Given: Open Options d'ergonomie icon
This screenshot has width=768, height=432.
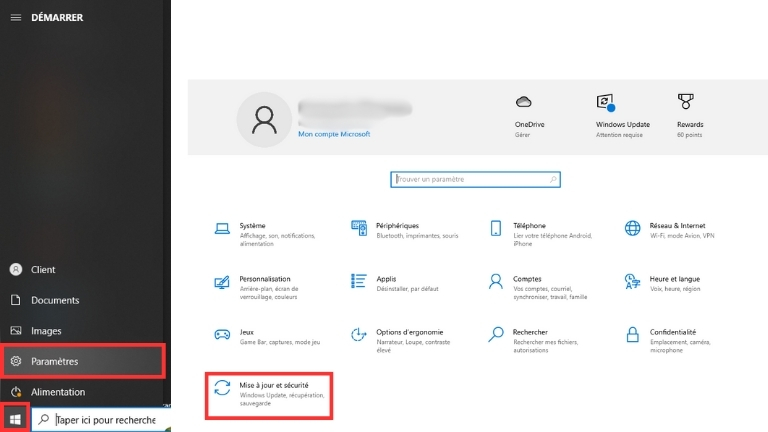Looking at the screenshot, I should tap(359, 335).
